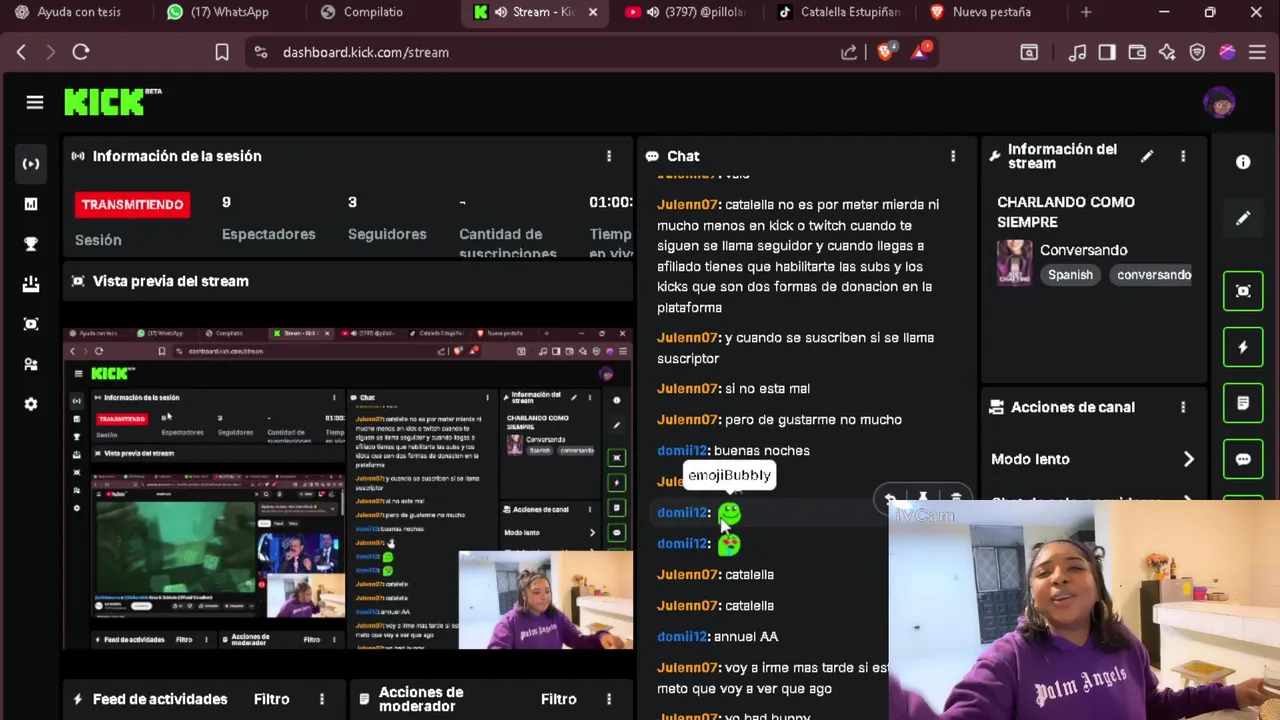Open the analytics chart icon in left sidebar
Screen dimensions: 1280x720
[31, 204]
